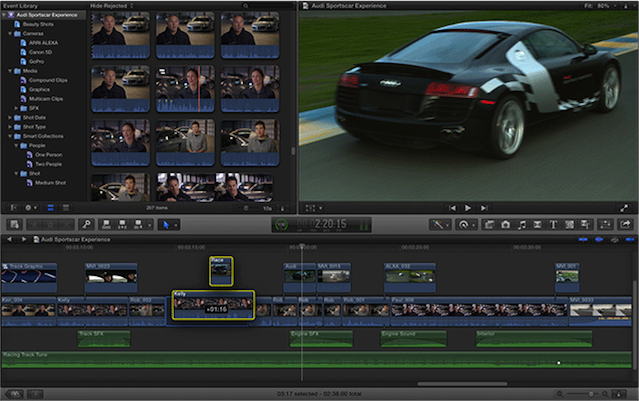
Task: Select the GoPro collection
Action: [x=36, y=62]
